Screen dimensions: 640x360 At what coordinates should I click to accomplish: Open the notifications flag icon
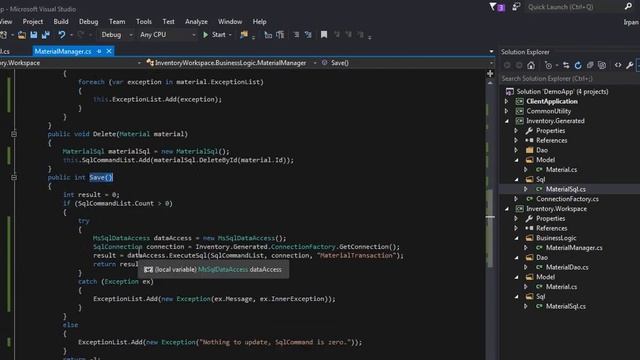[497, 7]
